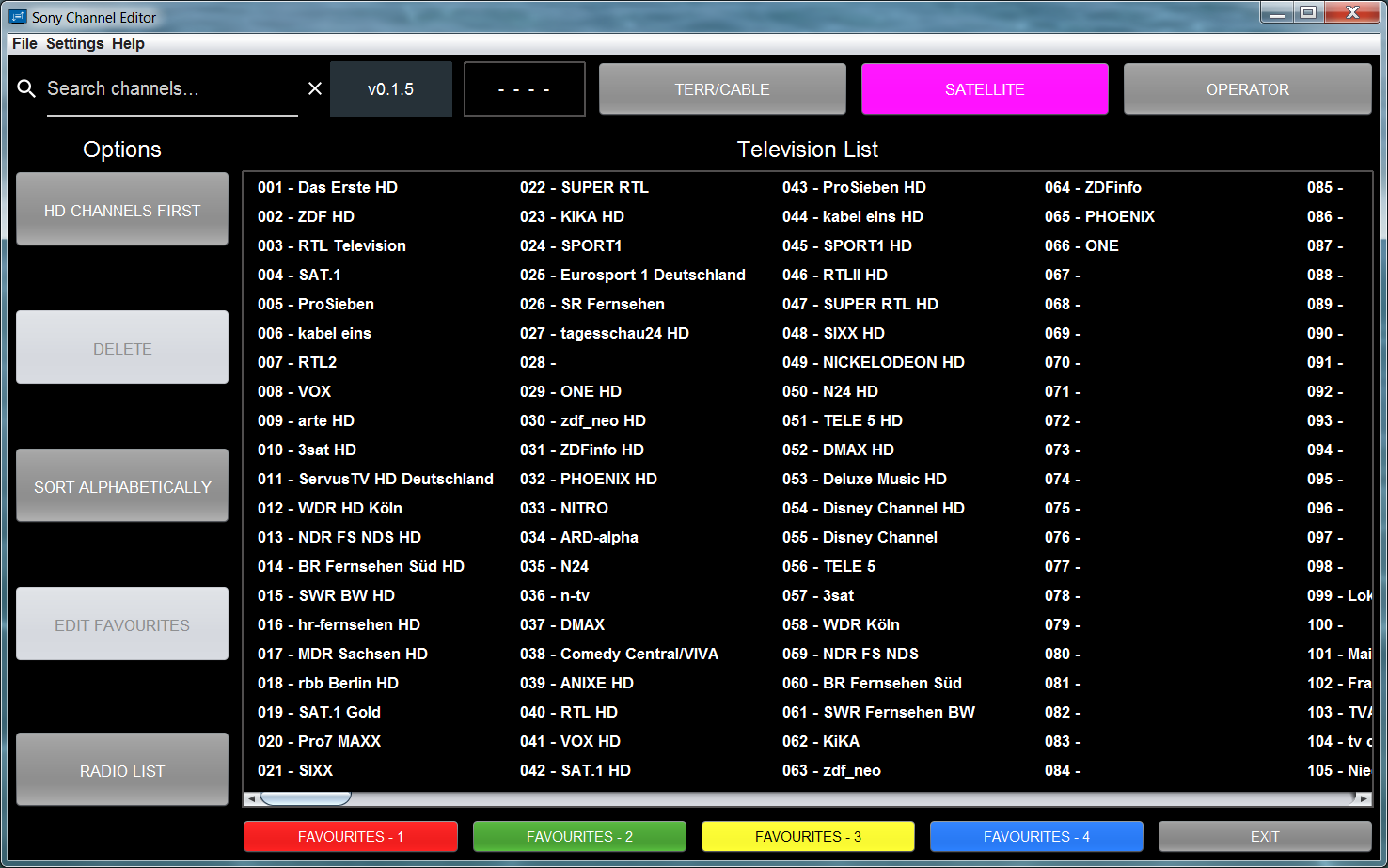This screenshot has width=1388, height=868.
Task: Select channel 020 - Pro7 MAXX
Action: tap(319, 741)
